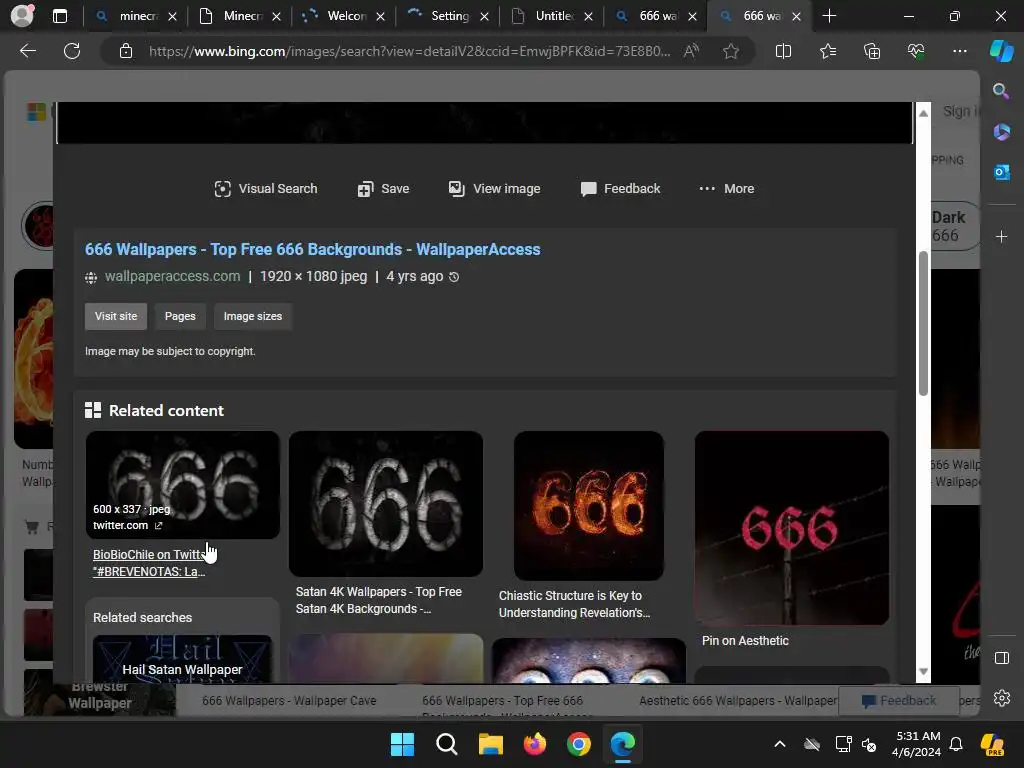Open Settings and more ellipsis menu
This screenshot has width=1024, height=768.
[x=959, y=51]
